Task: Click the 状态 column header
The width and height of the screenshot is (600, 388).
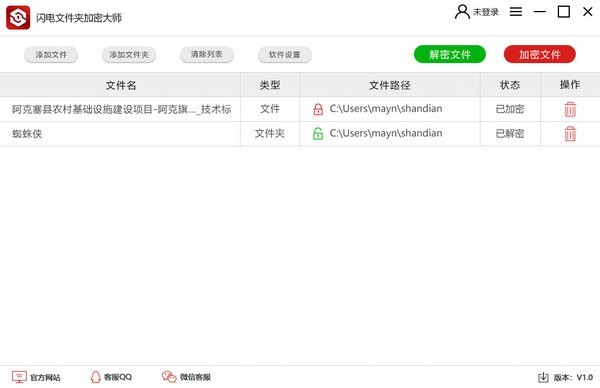Action: tap(510, 85)
